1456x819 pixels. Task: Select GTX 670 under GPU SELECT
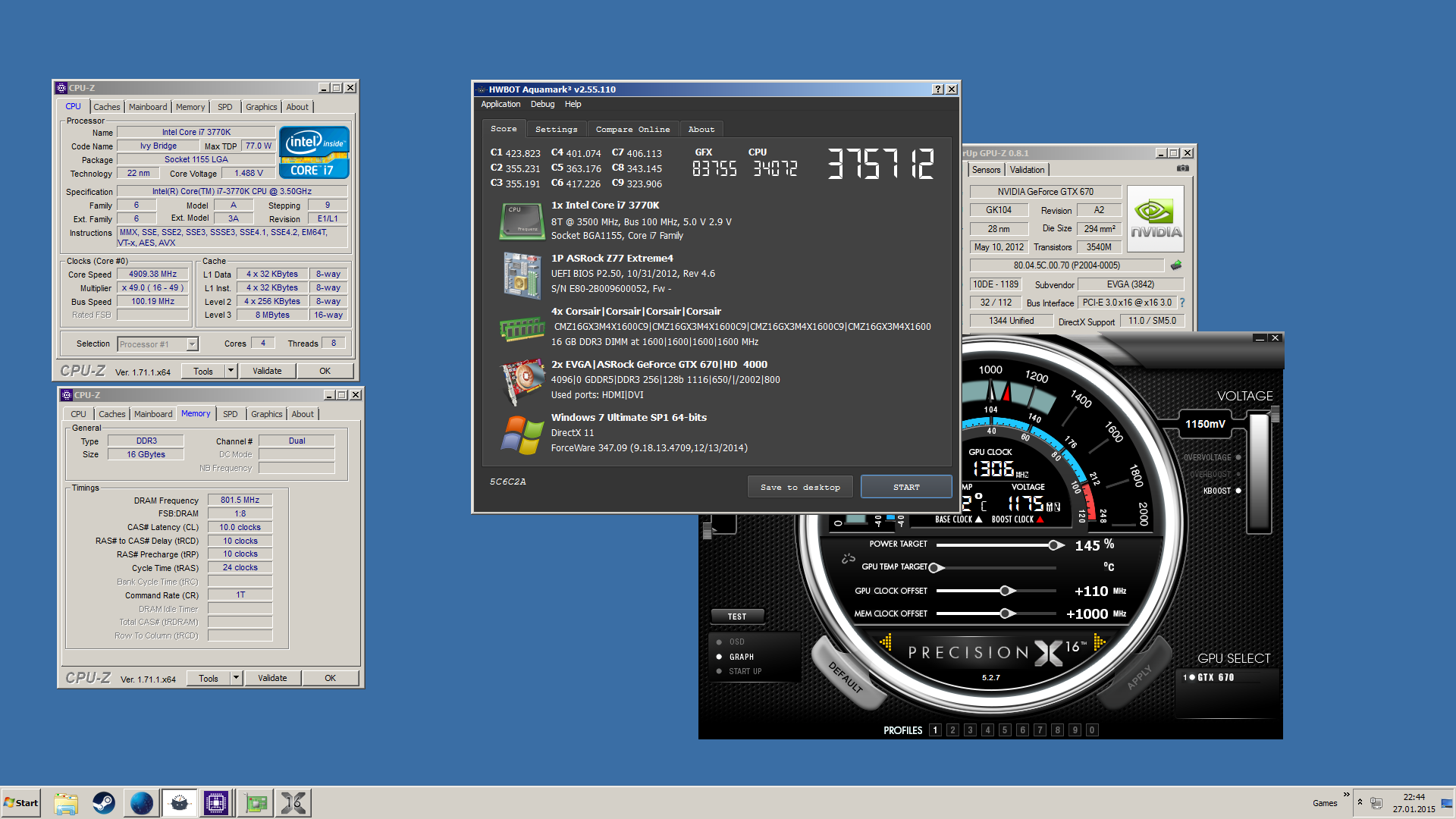(x=1209, y=678)
